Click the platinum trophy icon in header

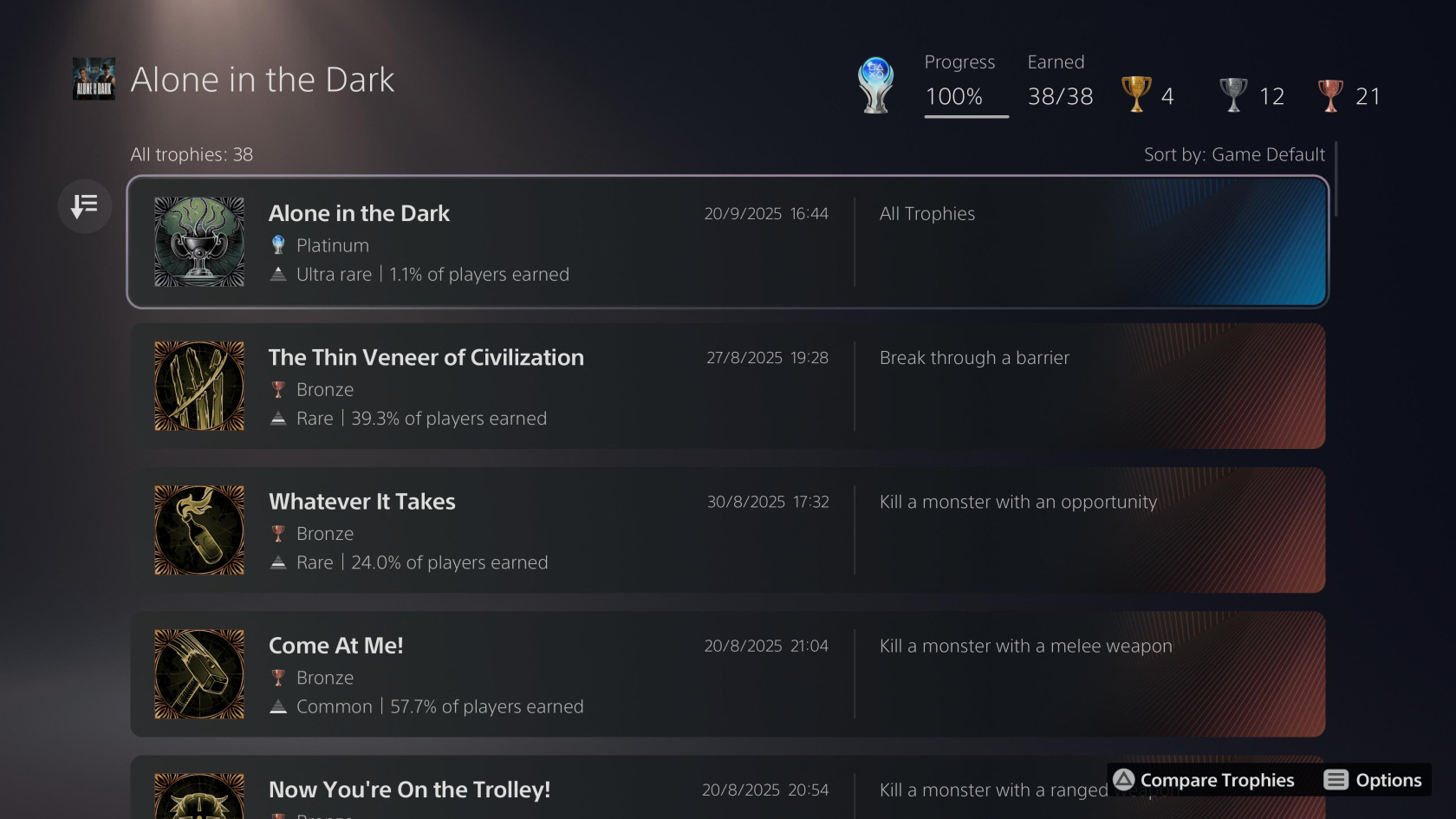[x=875, y=85]
